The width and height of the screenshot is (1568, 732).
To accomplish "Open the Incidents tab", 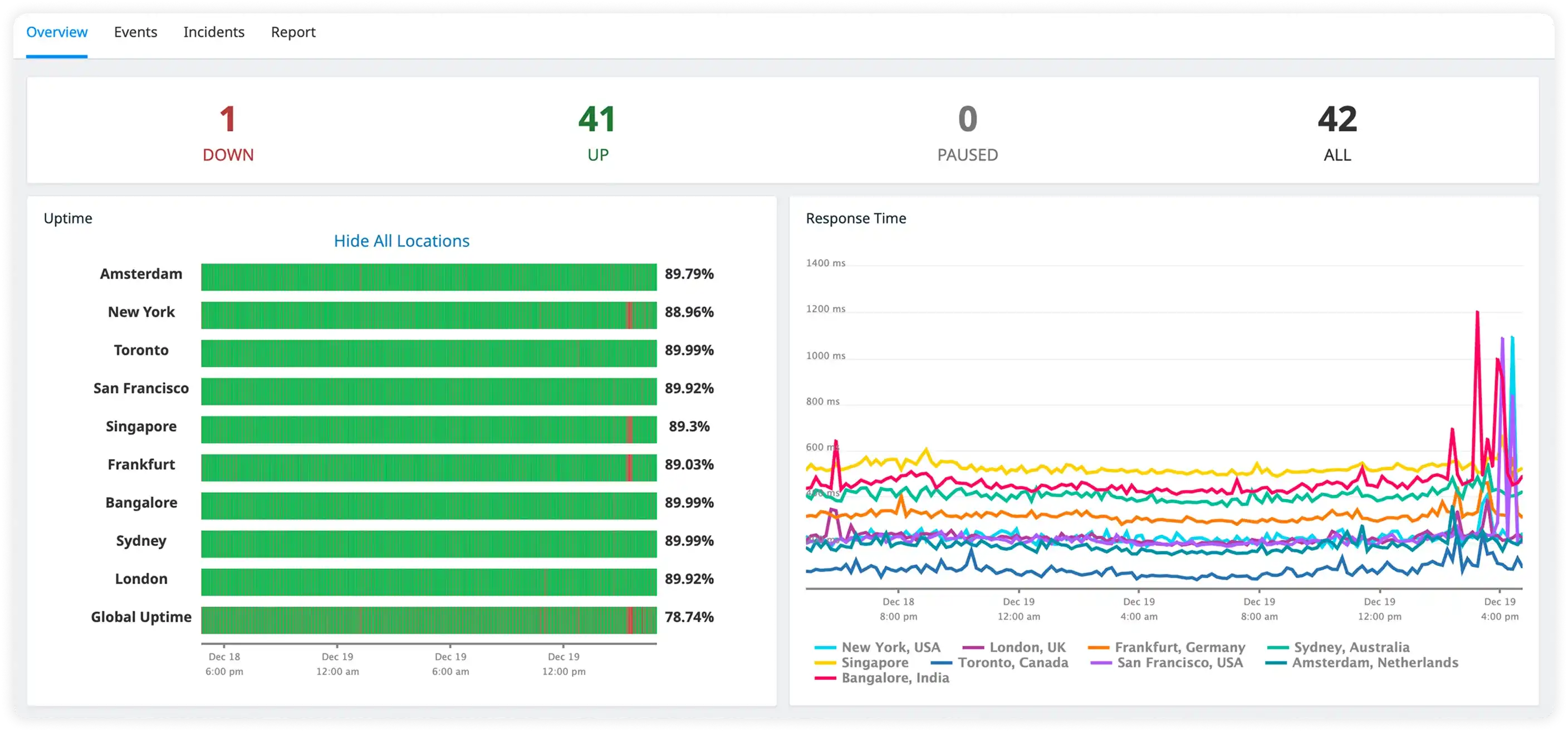I will click(214, 32).
